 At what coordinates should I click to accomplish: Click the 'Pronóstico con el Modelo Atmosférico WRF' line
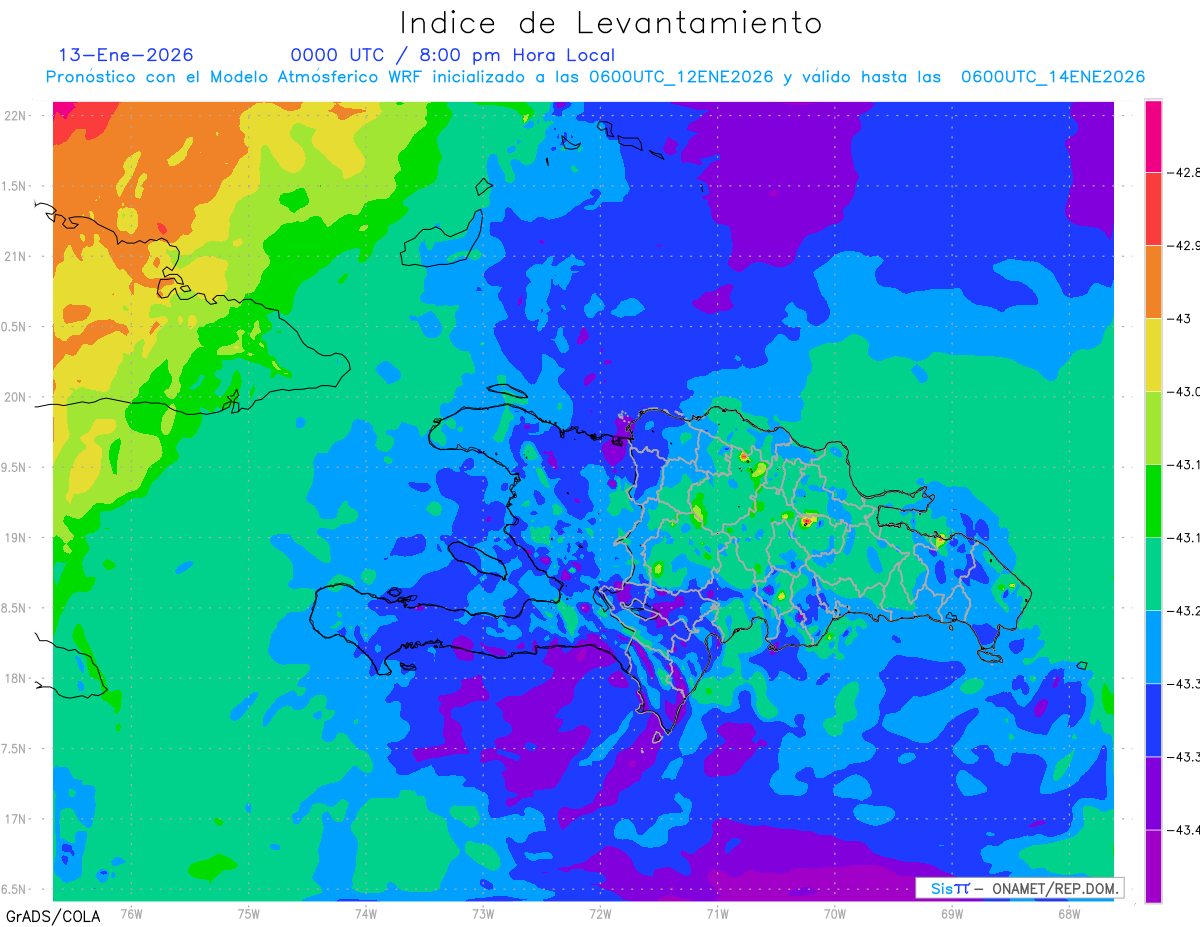[x=595, y=76]
